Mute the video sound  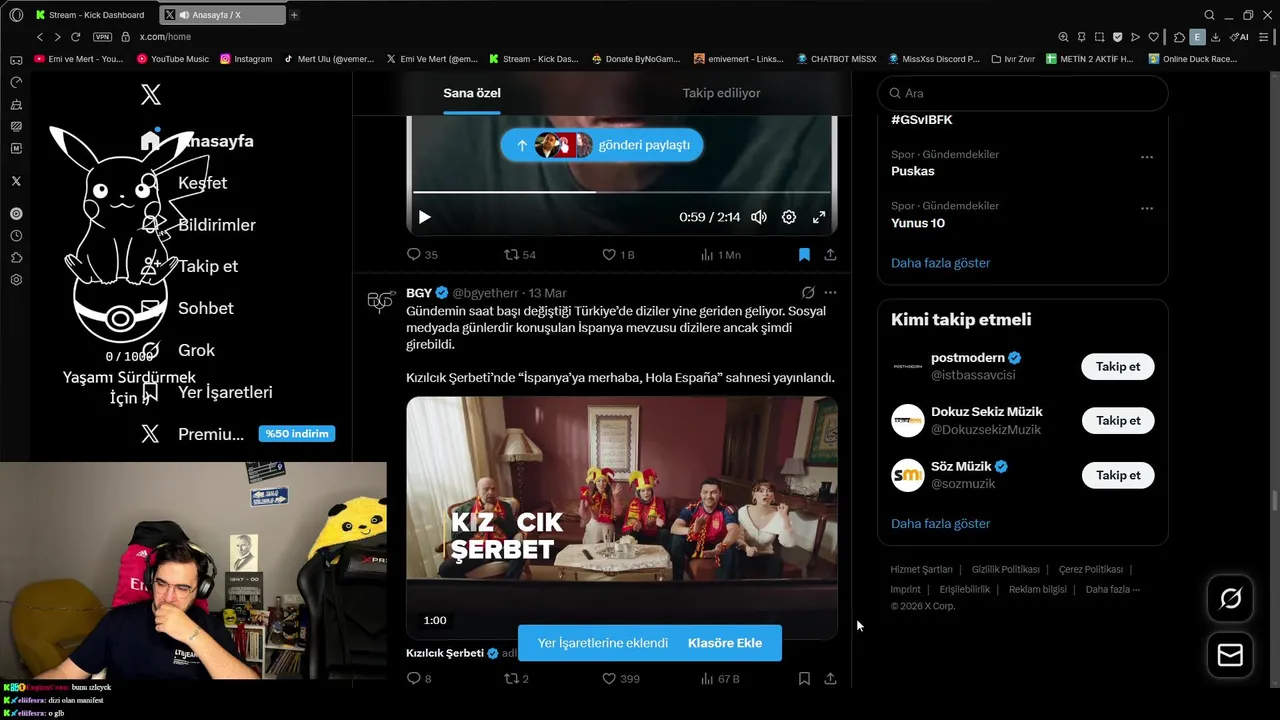(759, 217)
